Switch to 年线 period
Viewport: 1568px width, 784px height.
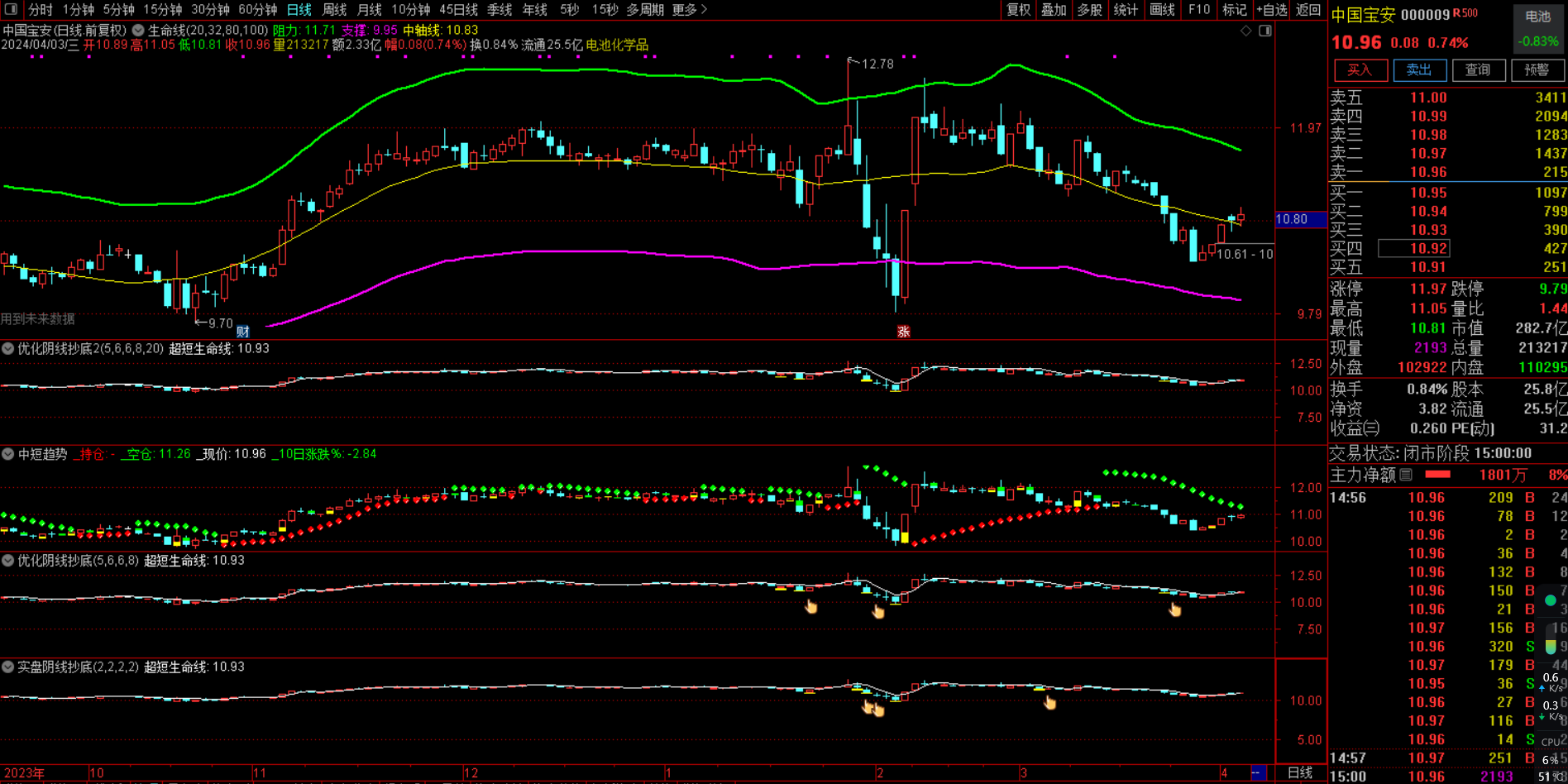coord(534,9)
